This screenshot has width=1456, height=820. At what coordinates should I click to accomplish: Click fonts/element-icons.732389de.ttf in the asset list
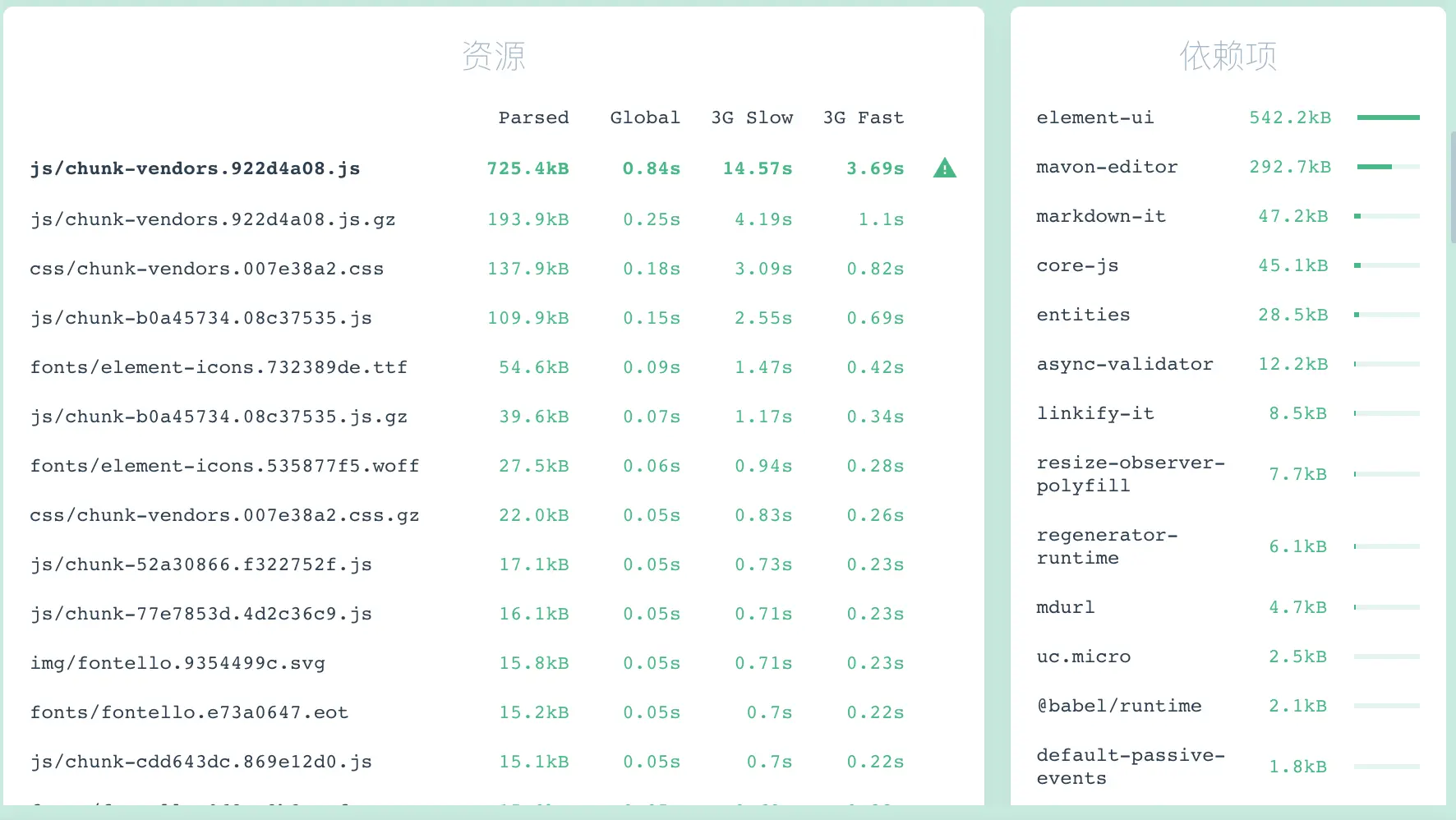pos(219,367)
